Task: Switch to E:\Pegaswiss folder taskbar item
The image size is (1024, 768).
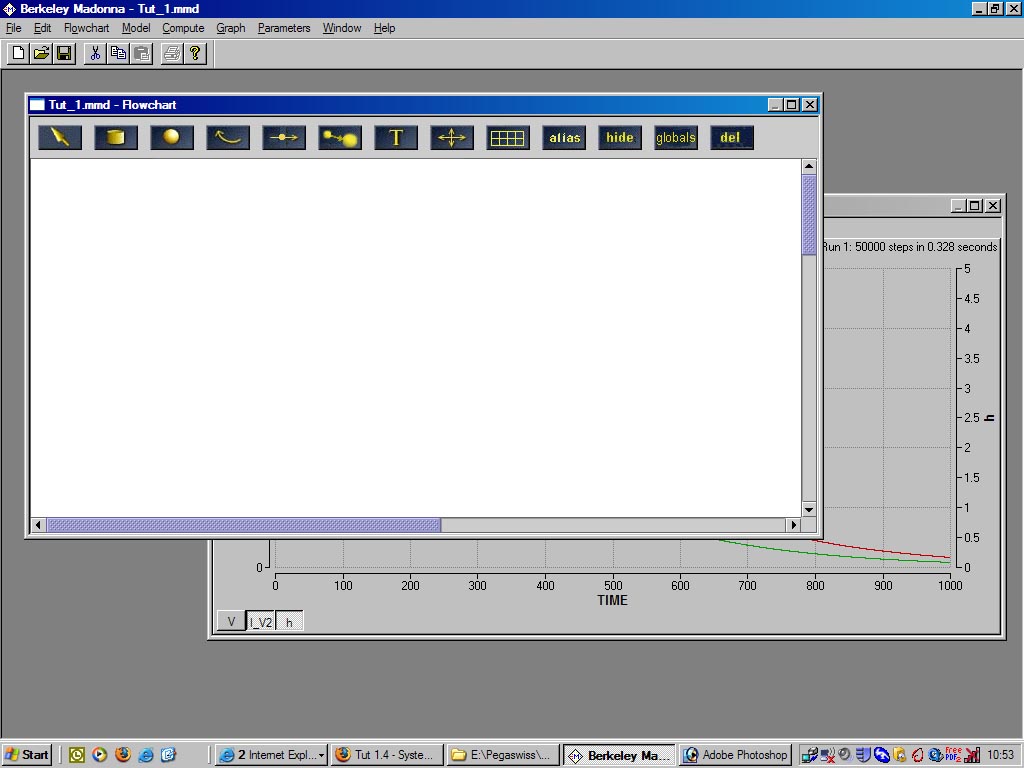Action: (504, 755)
